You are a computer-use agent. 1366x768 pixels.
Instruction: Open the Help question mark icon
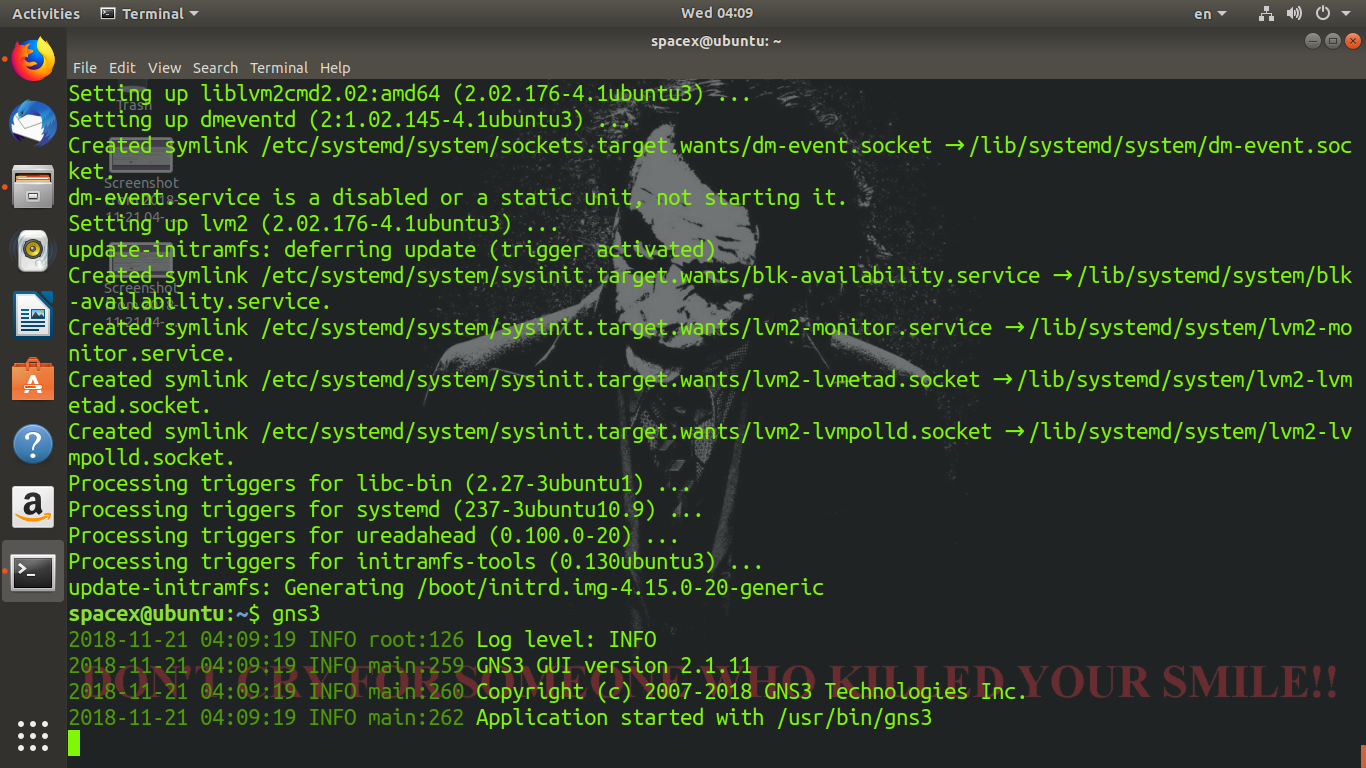coord(33,444)
